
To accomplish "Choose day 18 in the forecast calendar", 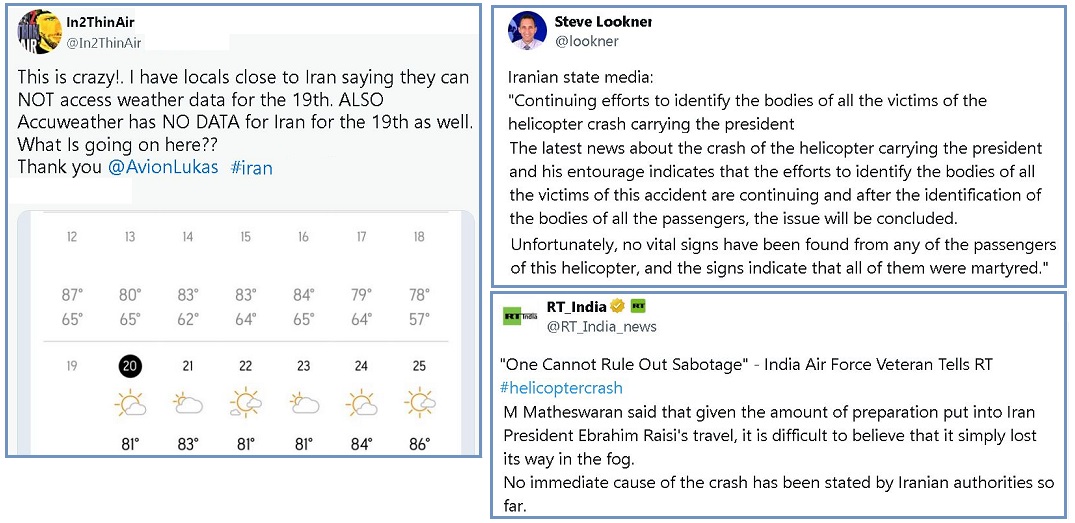I will click(x=419, y=237).
